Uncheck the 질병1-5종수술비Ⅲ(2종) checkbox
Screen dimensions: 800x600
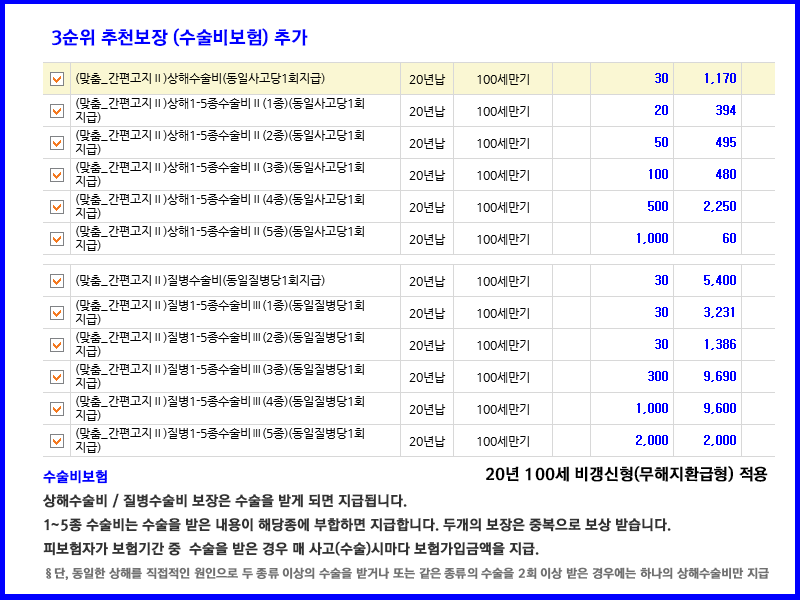57,342
